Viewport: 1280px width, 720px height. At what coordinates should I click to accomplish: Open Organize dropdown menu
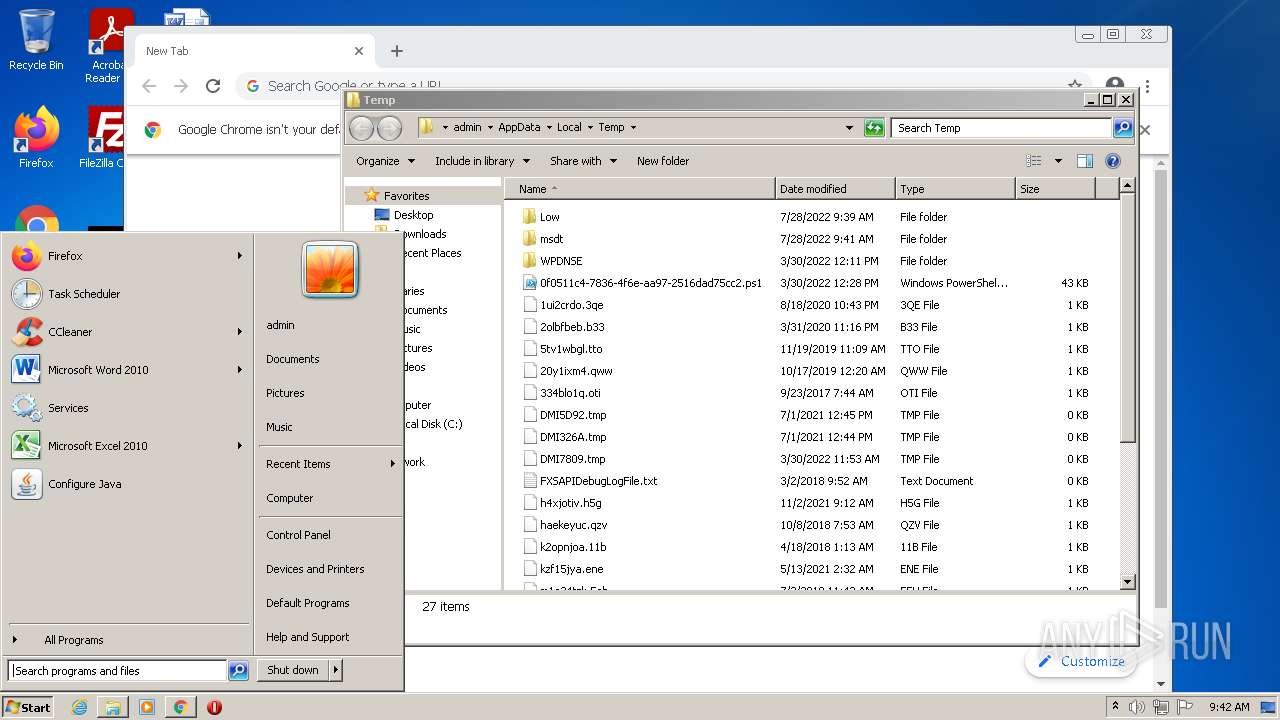click(x=385, y=161)
